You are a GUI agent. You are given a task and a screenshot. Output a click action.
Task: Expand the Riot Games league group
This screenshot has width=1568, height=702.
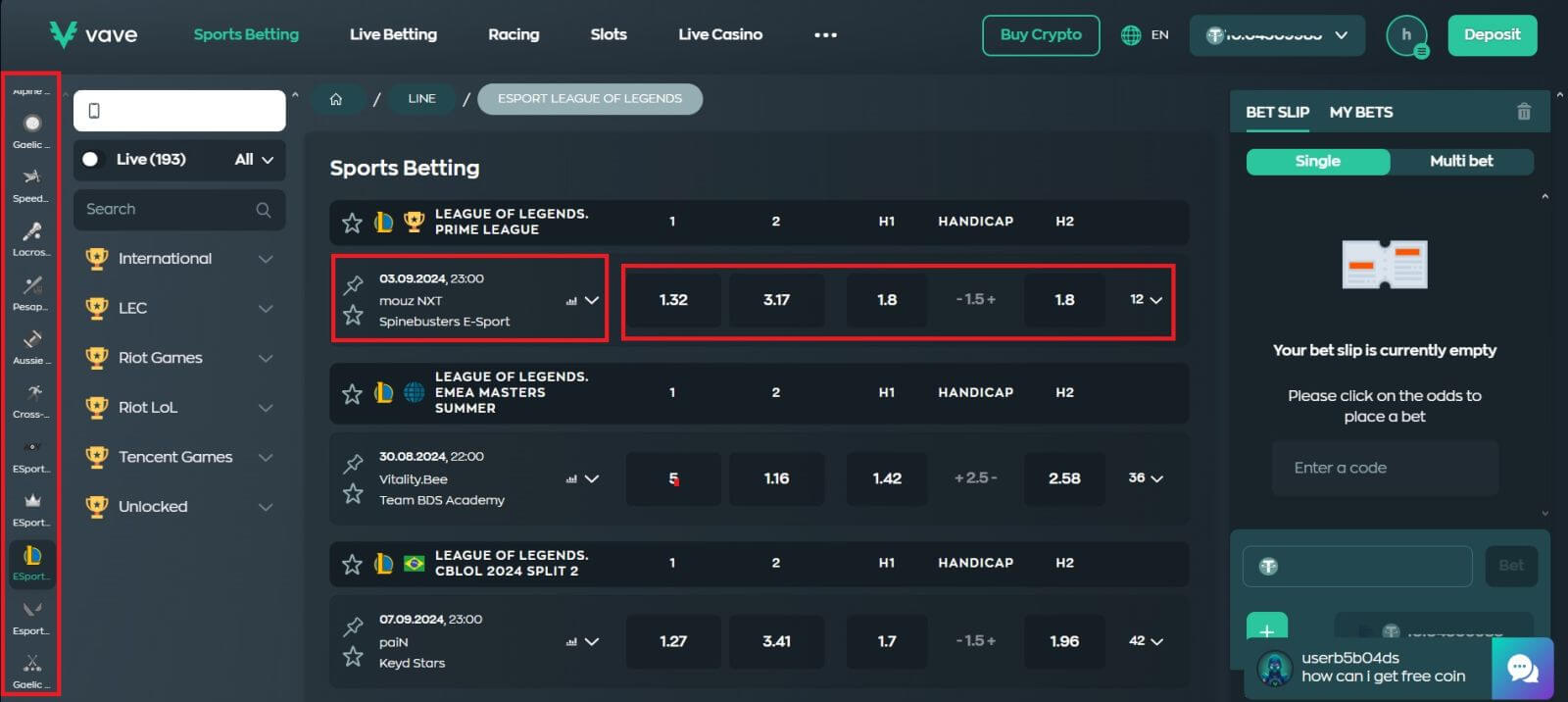click(179, 358)
